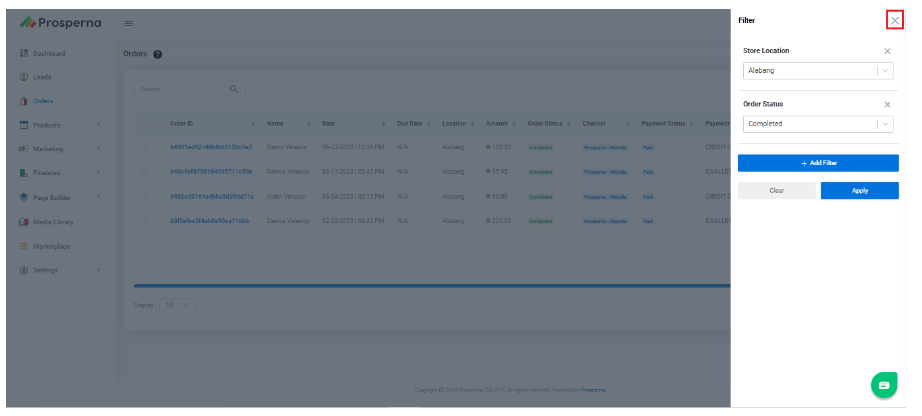Click the Dashboard sidebar icon

tap(24, 54)
